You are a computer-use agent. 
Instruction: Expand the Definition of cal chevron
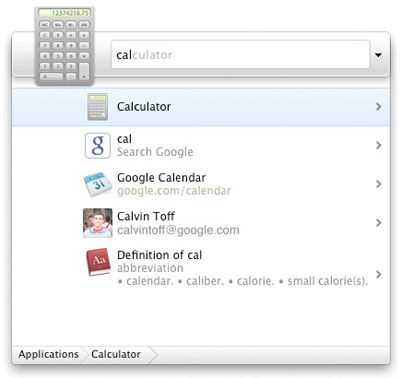pos(378,274)
